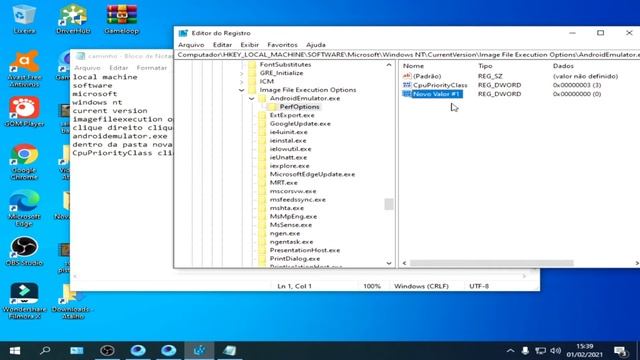Open network icon in system tray
The height and width of the screenshot is (360, 640).
coord(540,351)
